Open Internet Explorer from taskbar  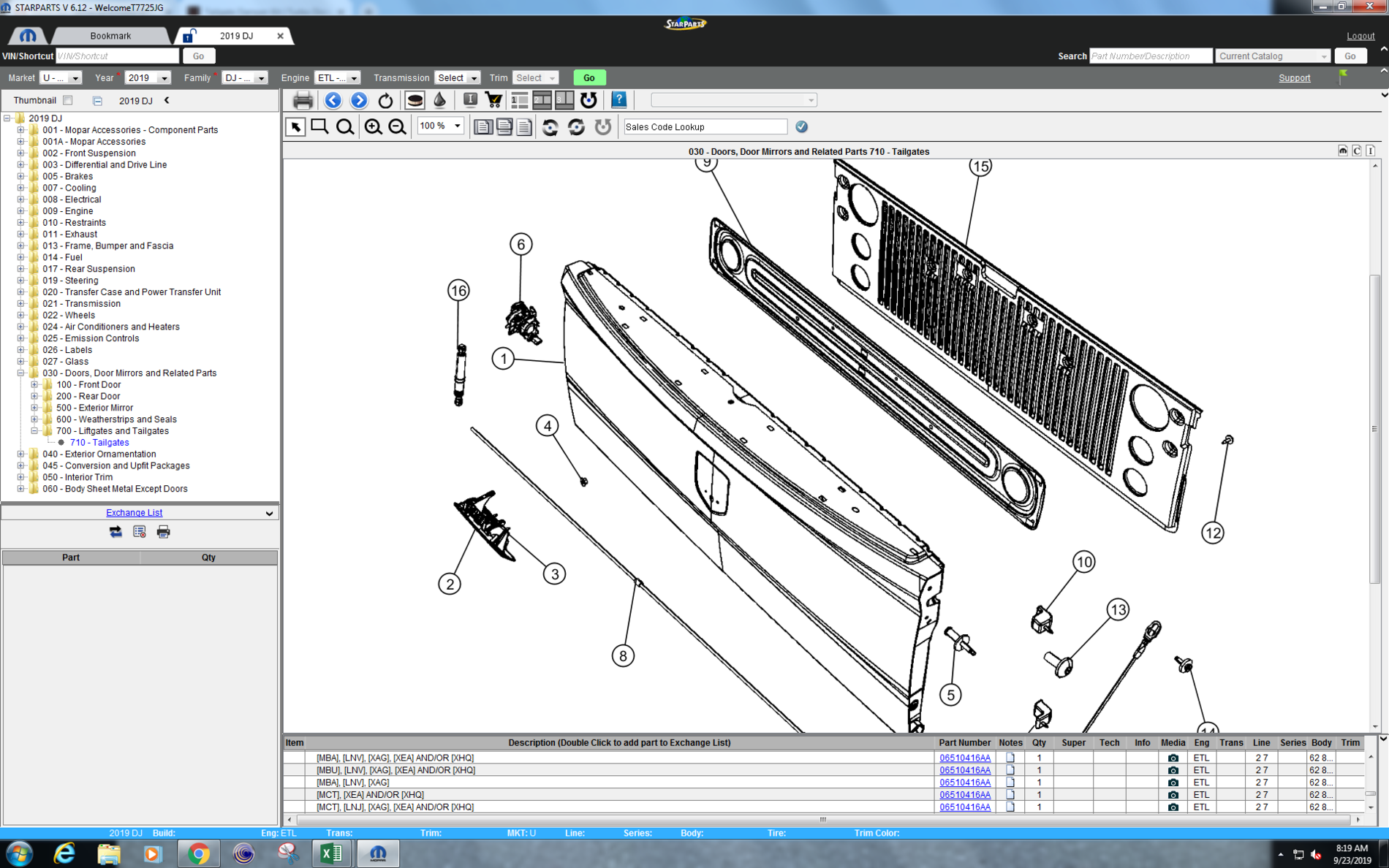pyautogui.click(x=64, y=853)
